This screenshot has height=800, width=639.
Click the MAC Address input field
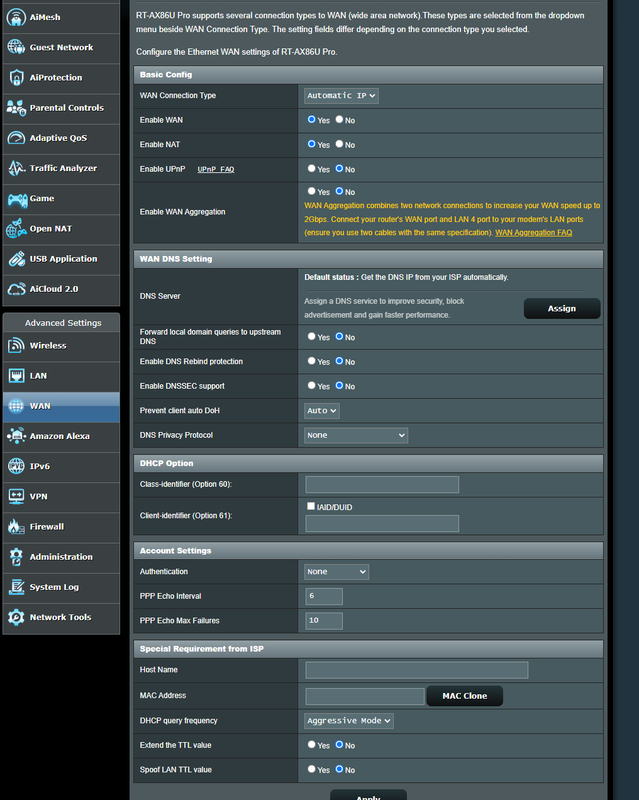point(364,696)
